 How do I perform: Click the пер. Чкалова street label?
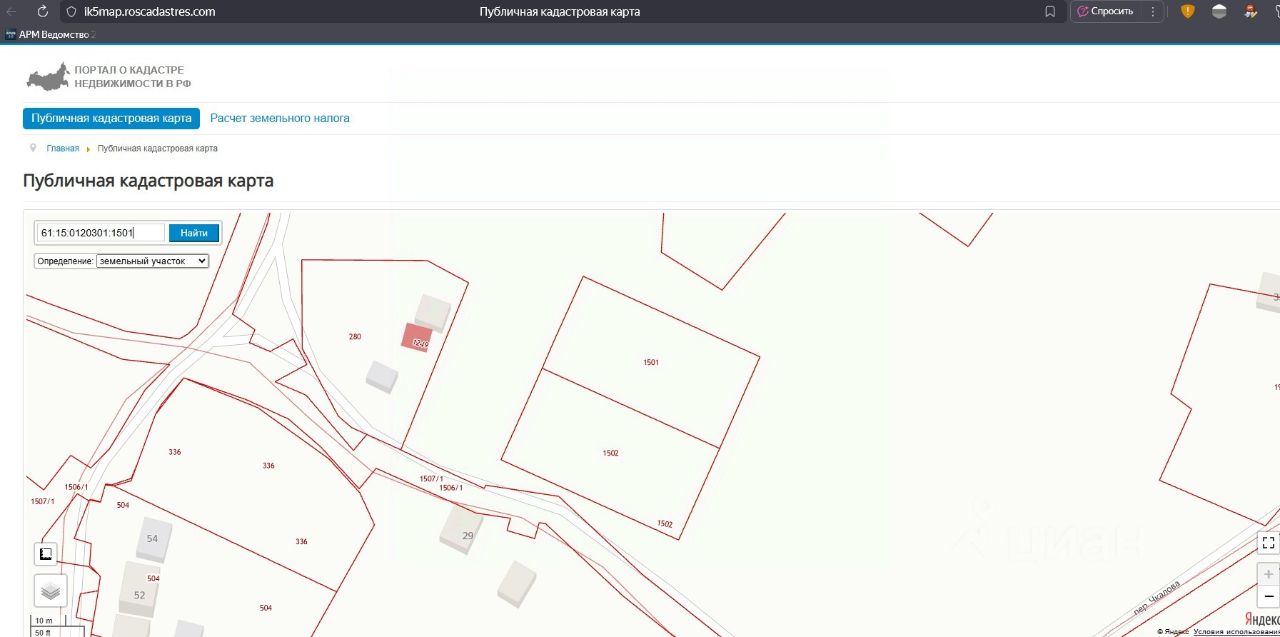[1158, 597]
